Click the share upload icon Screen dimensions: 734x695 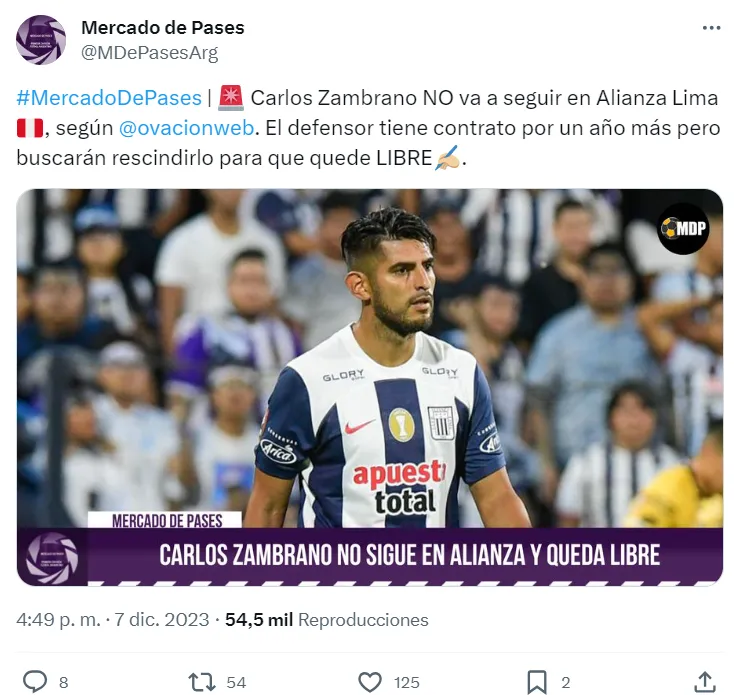pyautogui.click(x=705, y=681)
